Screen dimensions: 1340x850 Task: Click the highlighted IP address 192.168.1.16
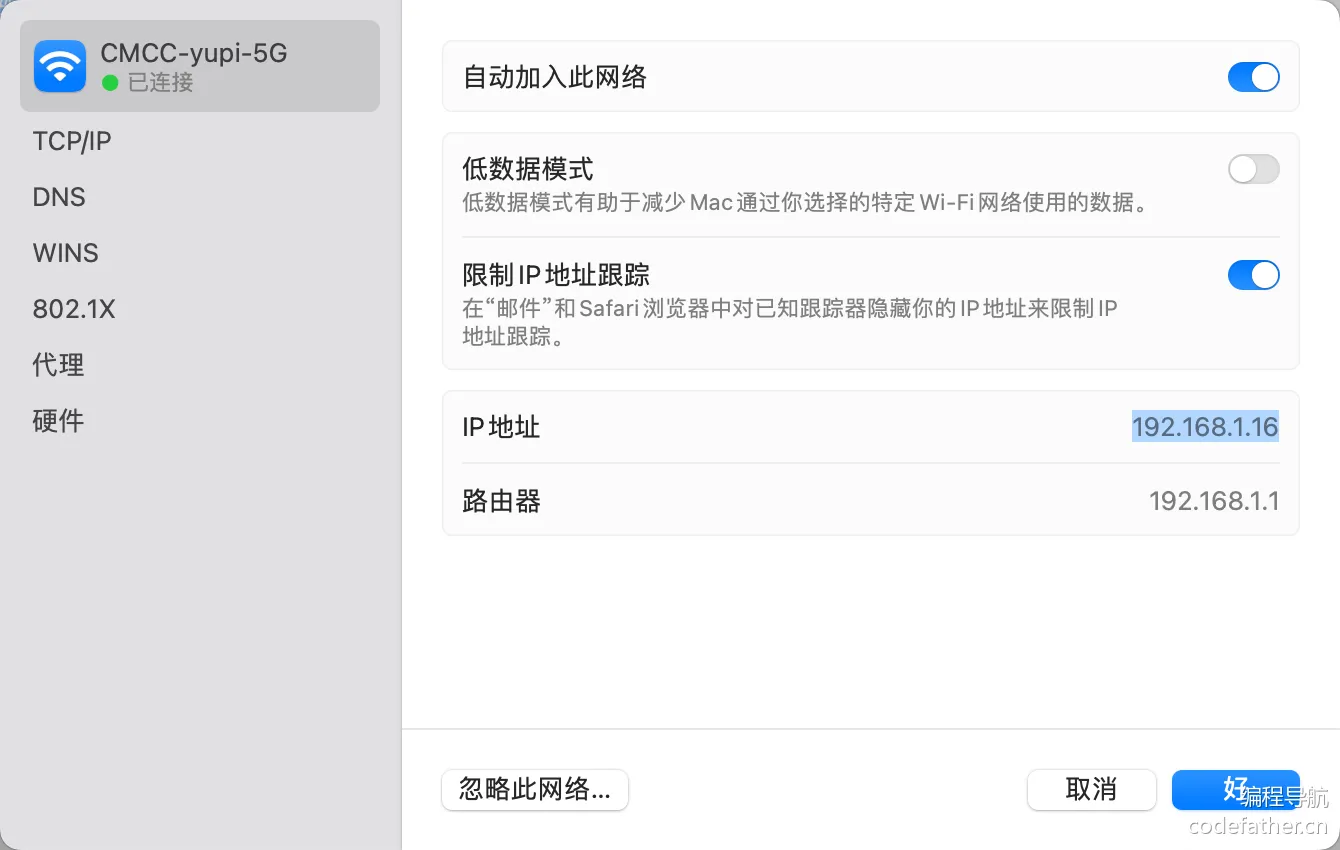coord(1205,427)
